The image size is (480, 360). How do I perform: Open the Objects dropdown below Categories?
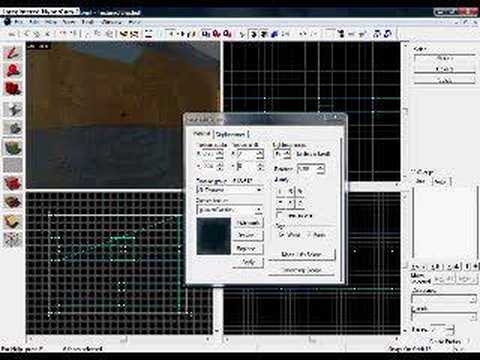444,317
